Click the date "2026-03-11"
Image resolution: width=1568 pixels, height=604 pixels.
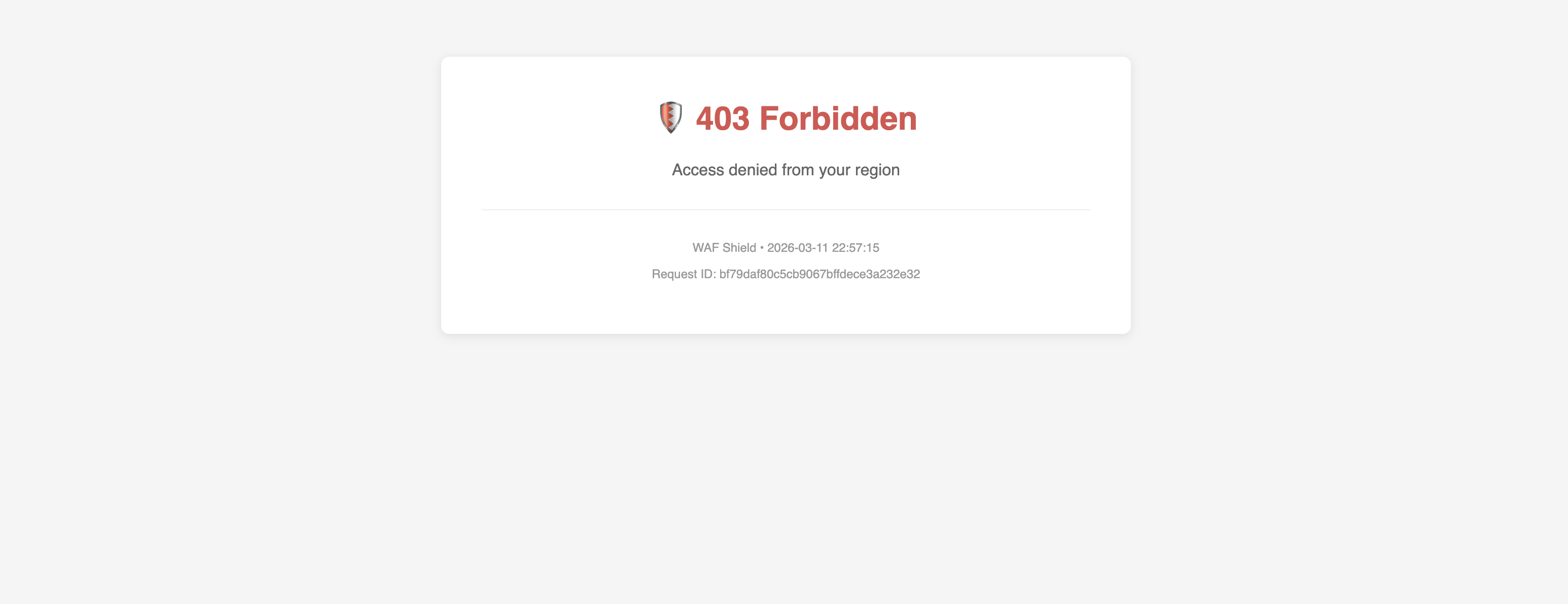[x=797, y=248]
